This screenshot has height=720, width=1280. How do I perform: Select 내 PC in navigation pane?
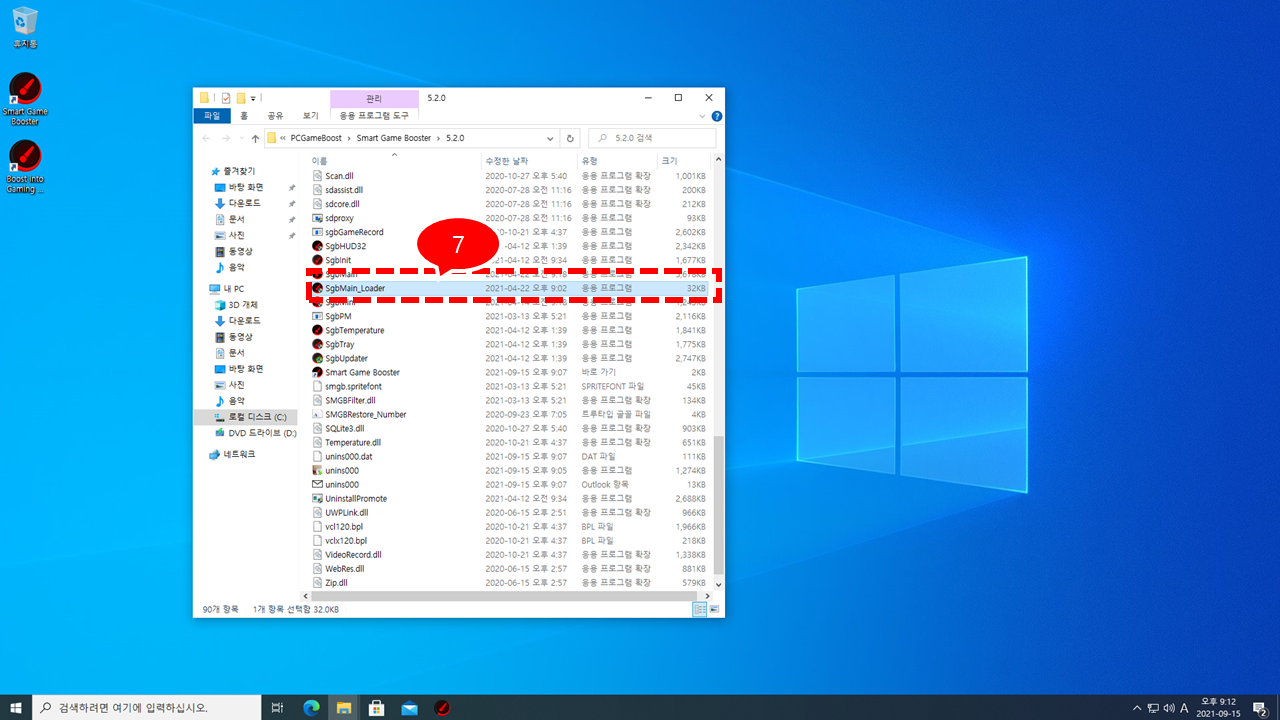pos(227,288)
